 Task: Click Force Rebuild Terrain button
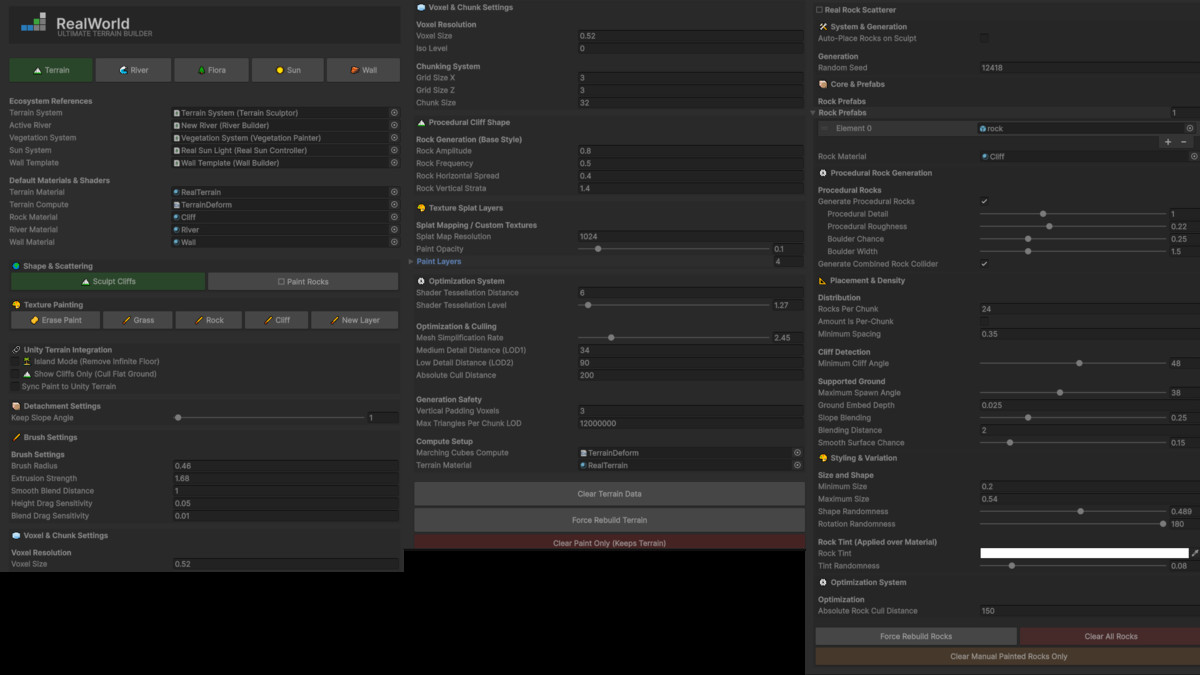pos(609,520)
